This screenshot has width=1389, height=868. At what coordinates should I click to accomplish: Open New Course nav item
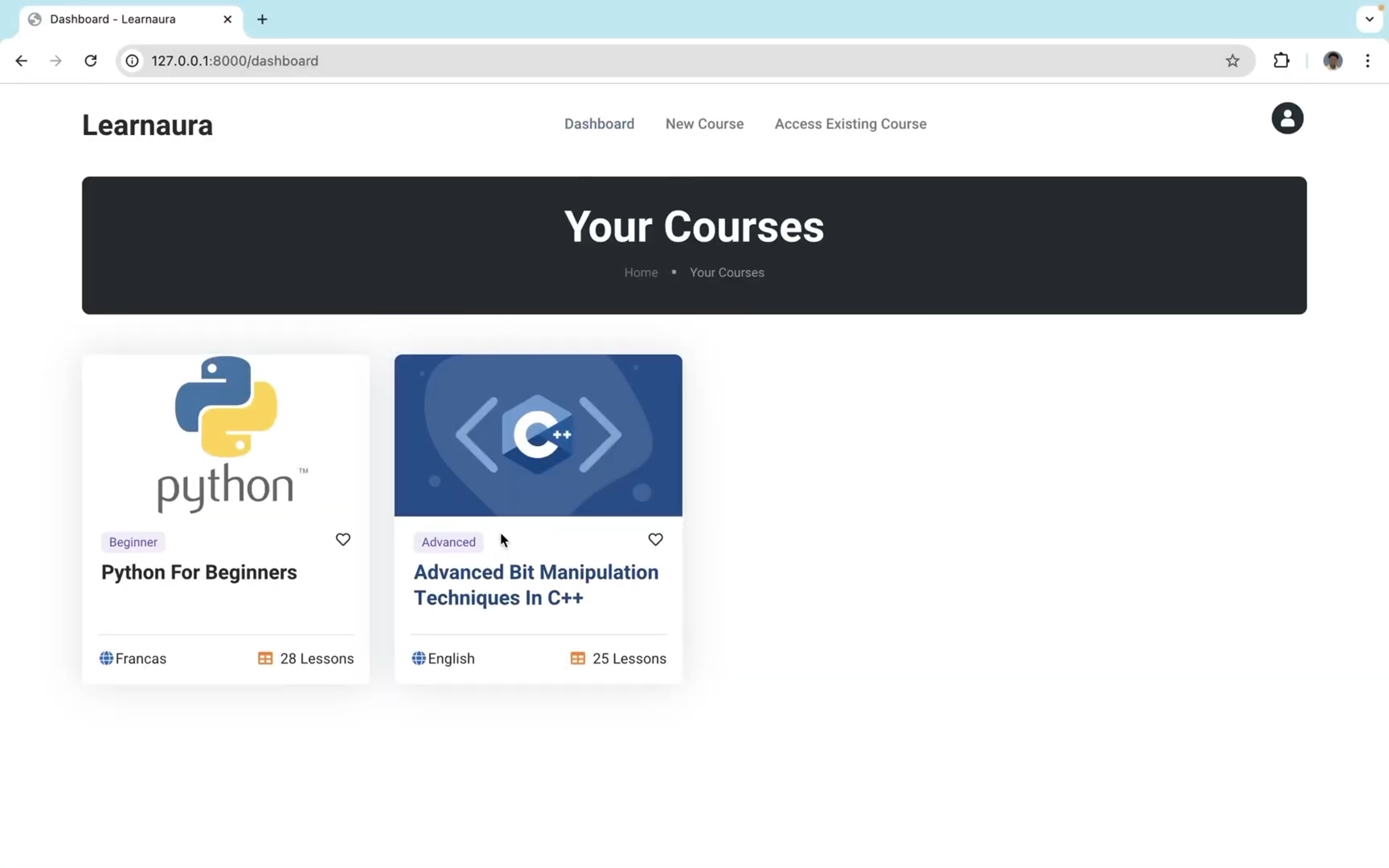pos(704,124)
